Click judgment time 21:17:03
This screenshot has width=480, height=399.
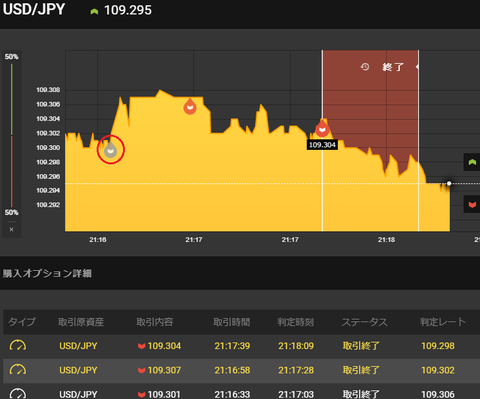coord(296,394)
